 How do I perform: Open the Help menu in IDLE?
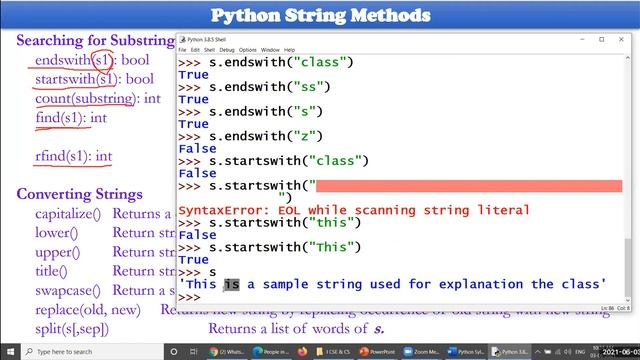pos(289,50)
